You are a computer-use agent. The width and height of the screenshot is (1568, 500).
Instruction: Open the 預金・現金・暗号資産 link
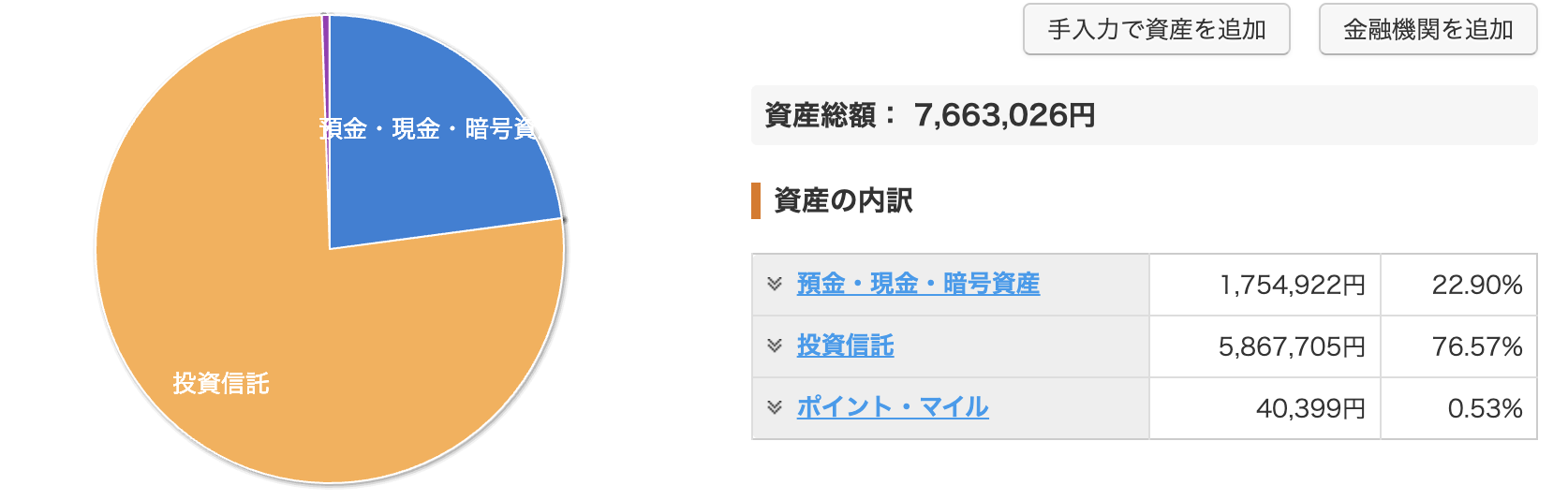[x=918, y=284]
